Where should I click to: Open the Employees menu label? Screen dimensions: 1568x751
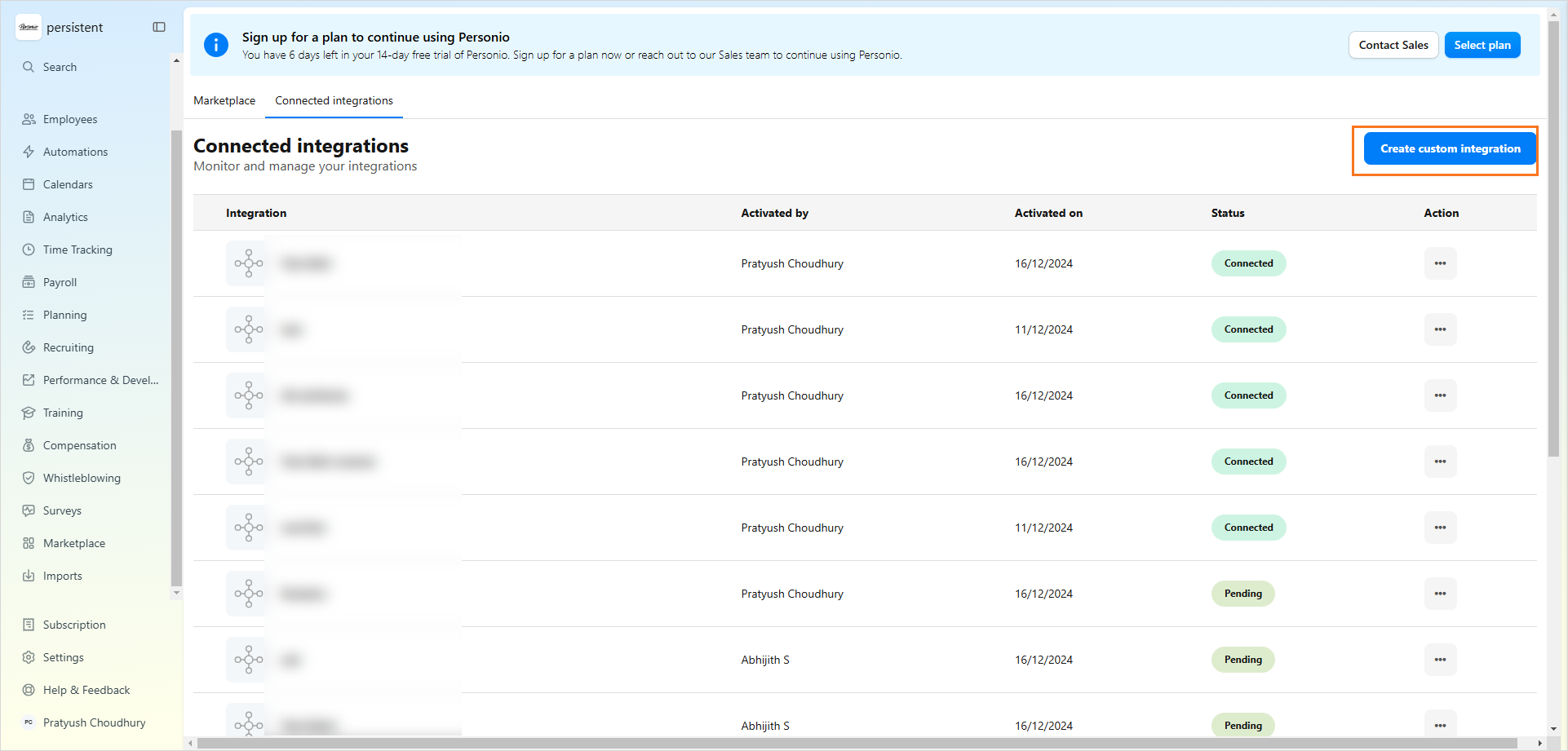click(x=70, y=119)
